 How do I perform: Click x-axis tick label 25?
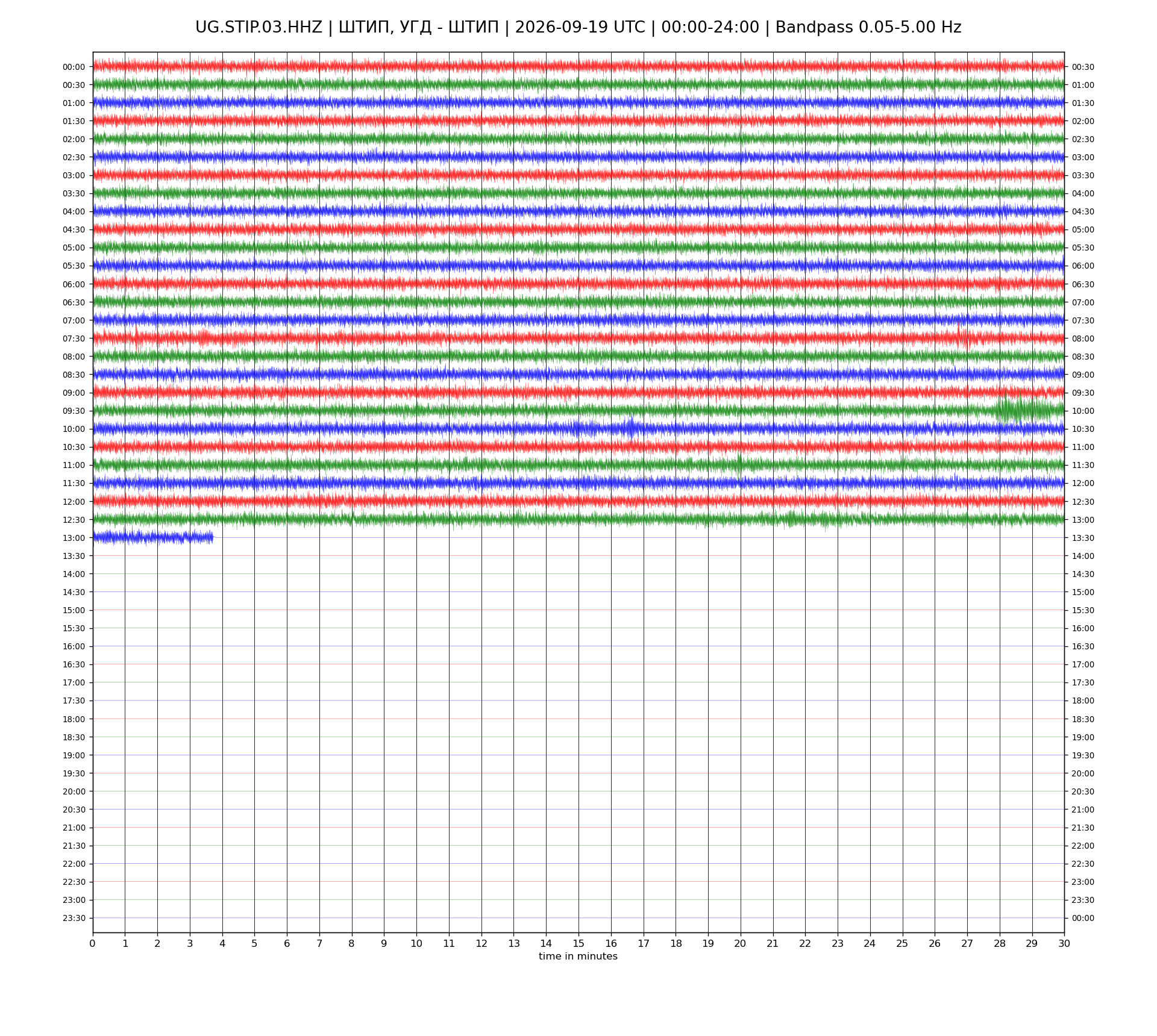click(x=902, y=943)
